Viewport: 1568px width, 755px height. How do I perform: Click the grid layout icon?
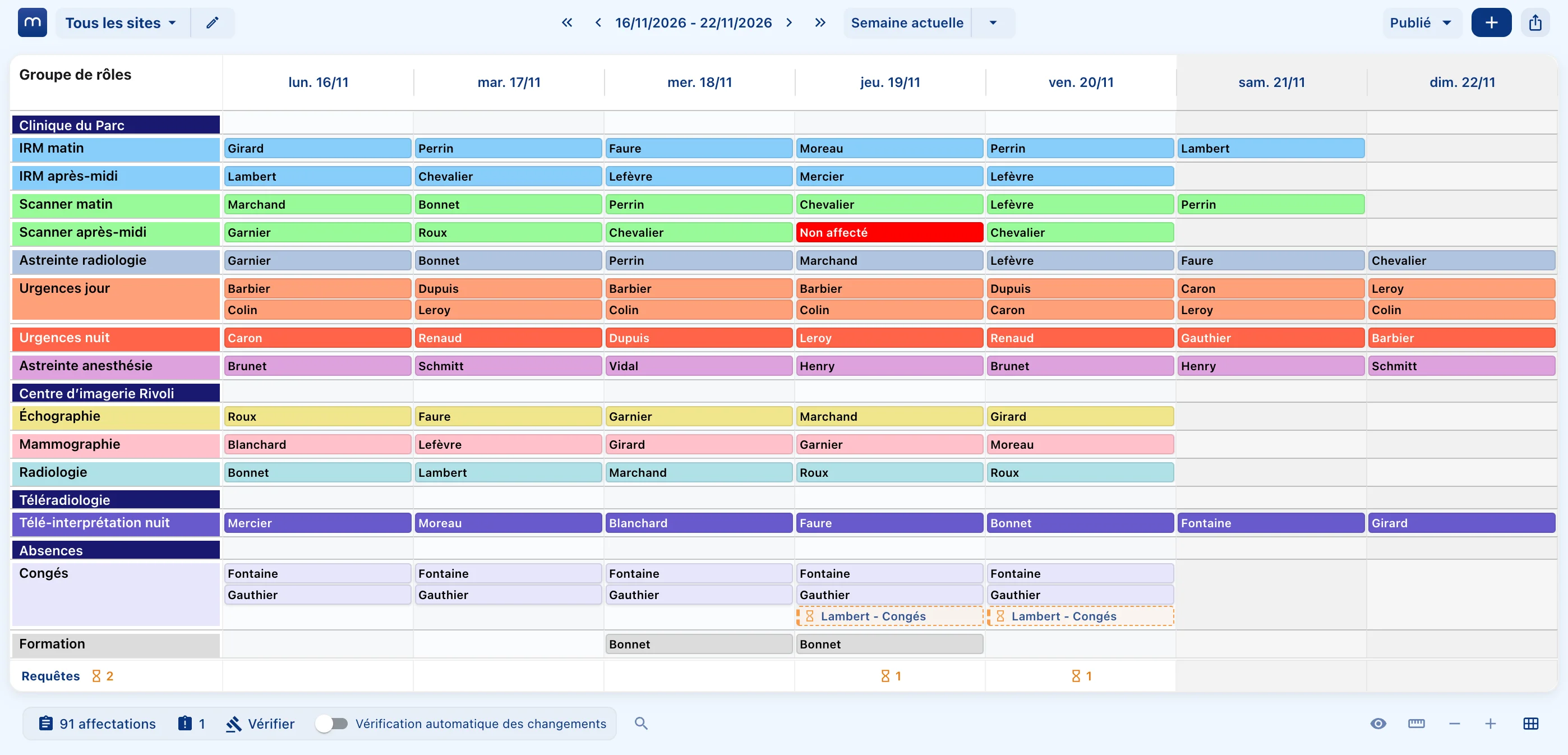(1530, 724)
